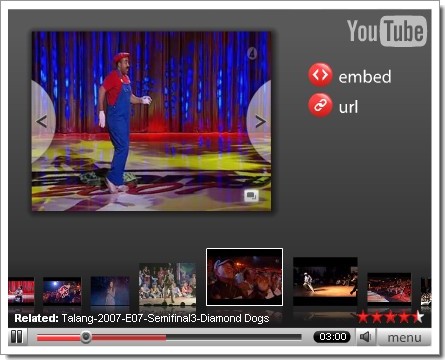Screen dimensions: 445x360
Task: Click the captions icon on video preview
Action: [251, 196]
